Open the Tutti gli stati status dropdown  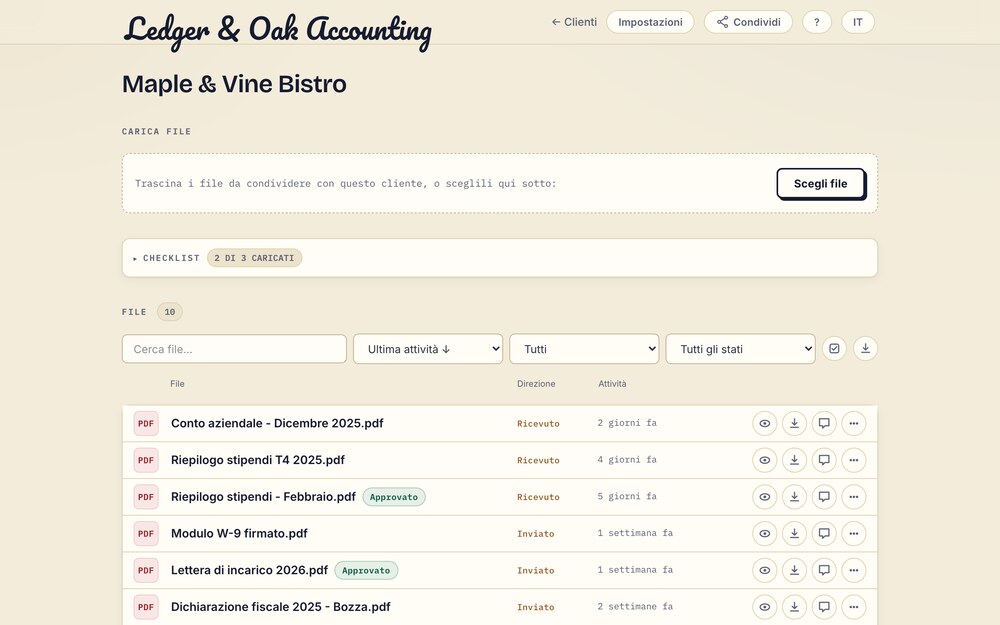click(x=740, y=349)
